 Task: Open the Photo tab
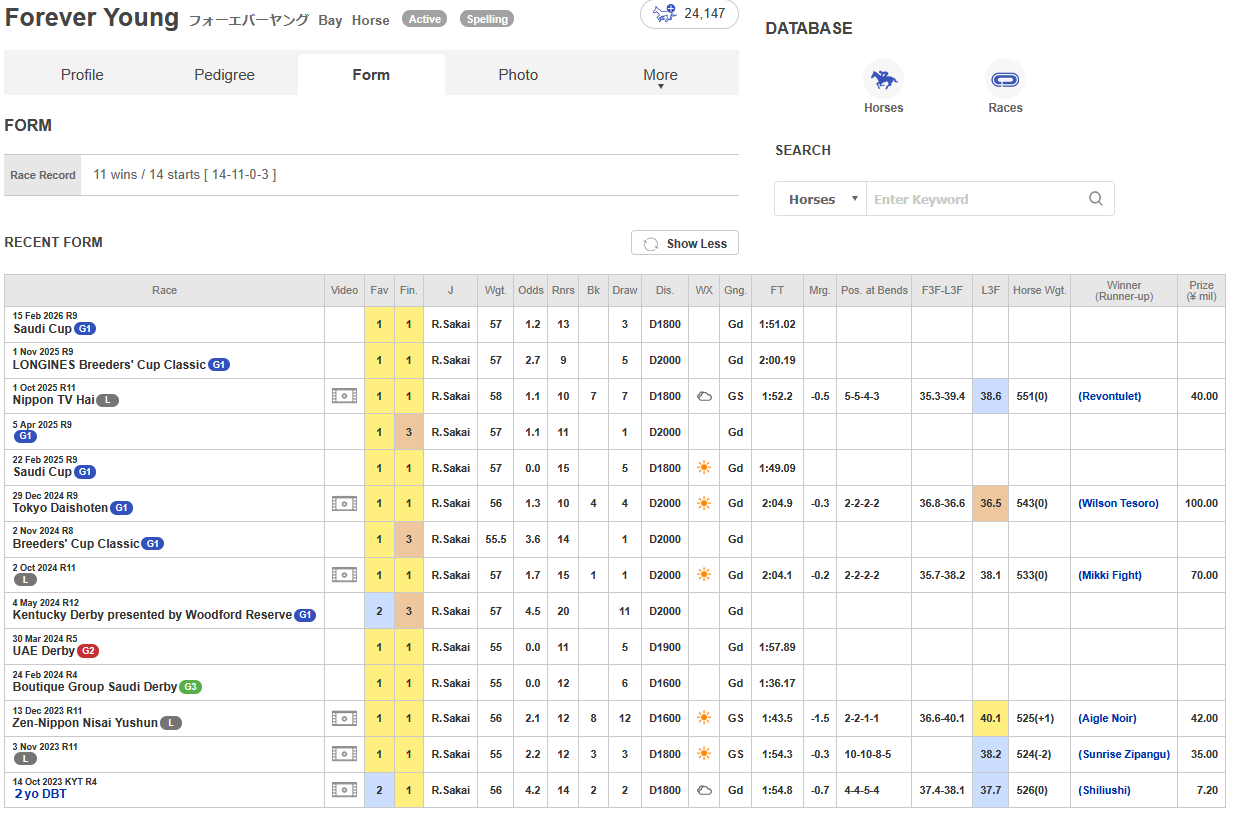[518, 75]
